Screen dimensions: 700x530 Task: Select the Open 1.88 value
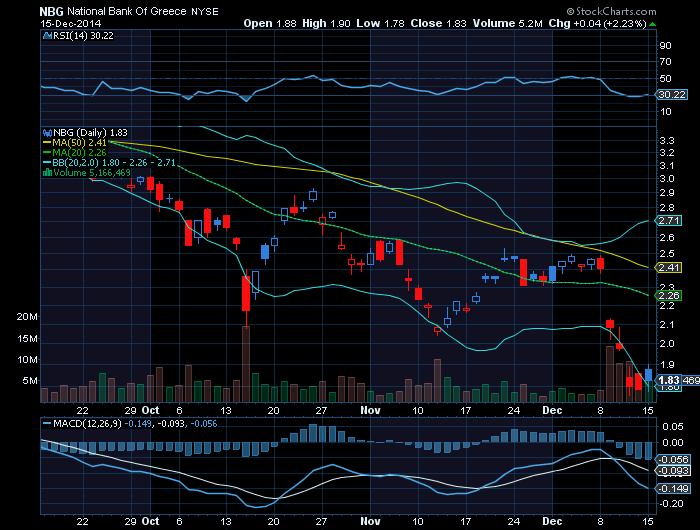click(270, 23)
